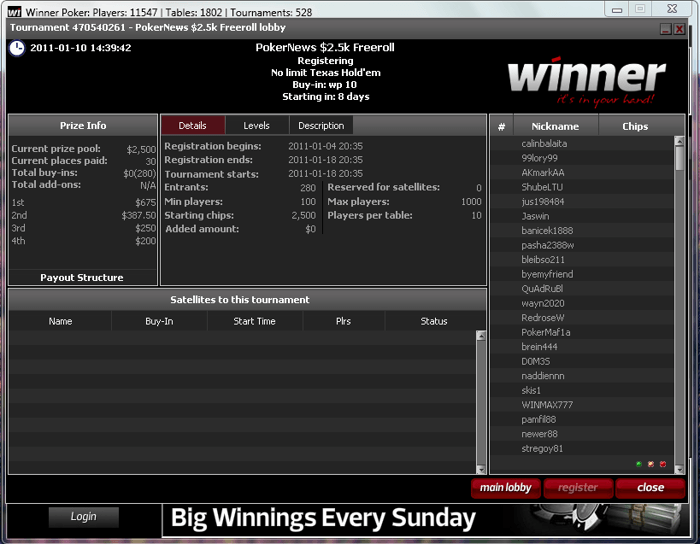Click the 1st place $675 prize row

point(83,203)
